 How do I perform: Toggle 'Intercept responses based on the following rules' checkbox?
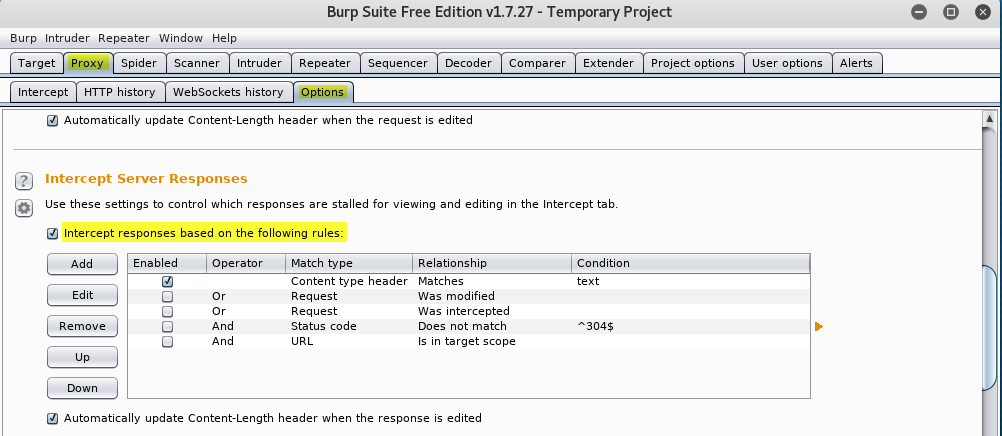point(53,234)
